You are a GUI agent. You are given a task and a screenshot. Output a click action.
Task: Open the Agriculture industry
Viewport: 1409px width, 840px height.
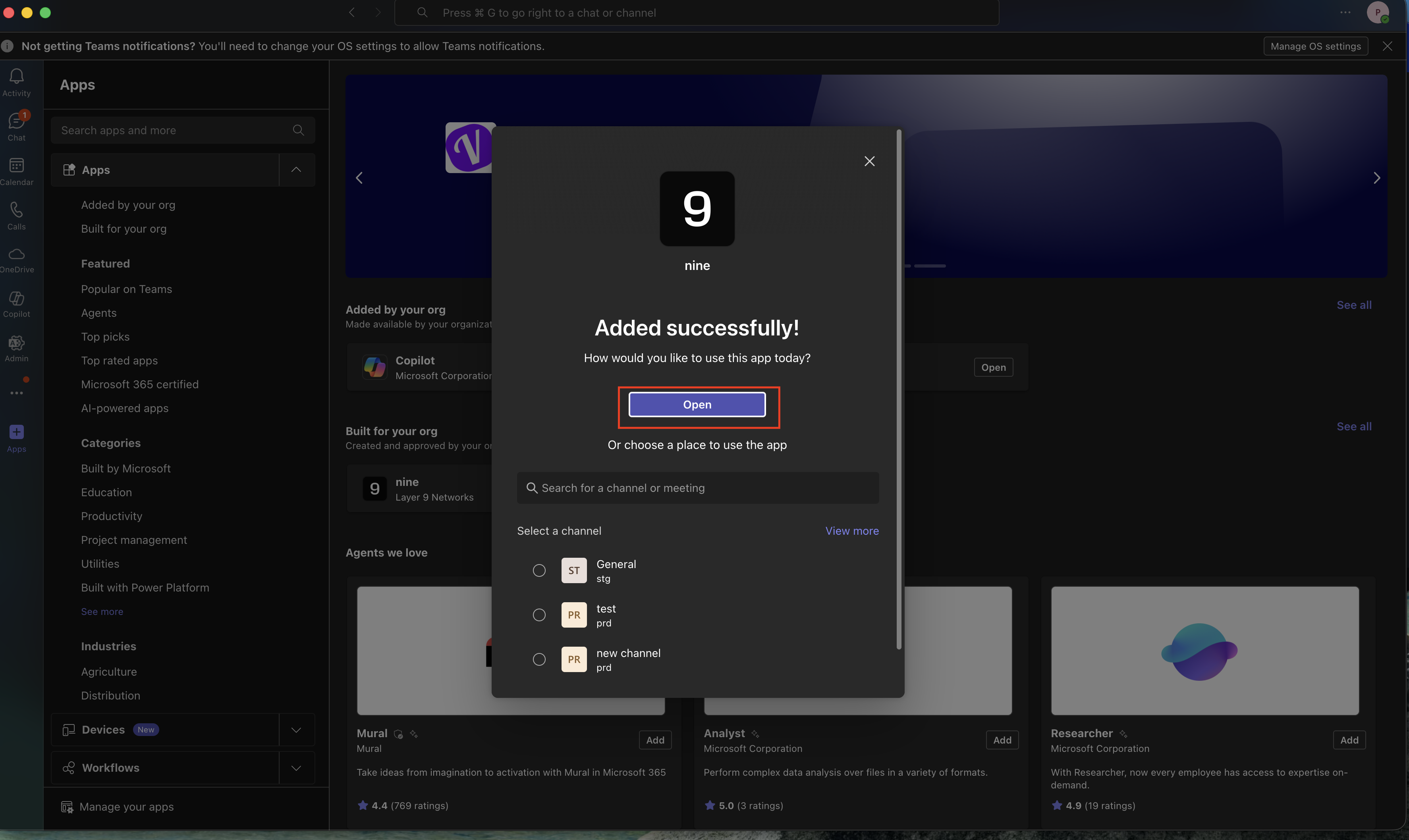[x=109, y=672]
